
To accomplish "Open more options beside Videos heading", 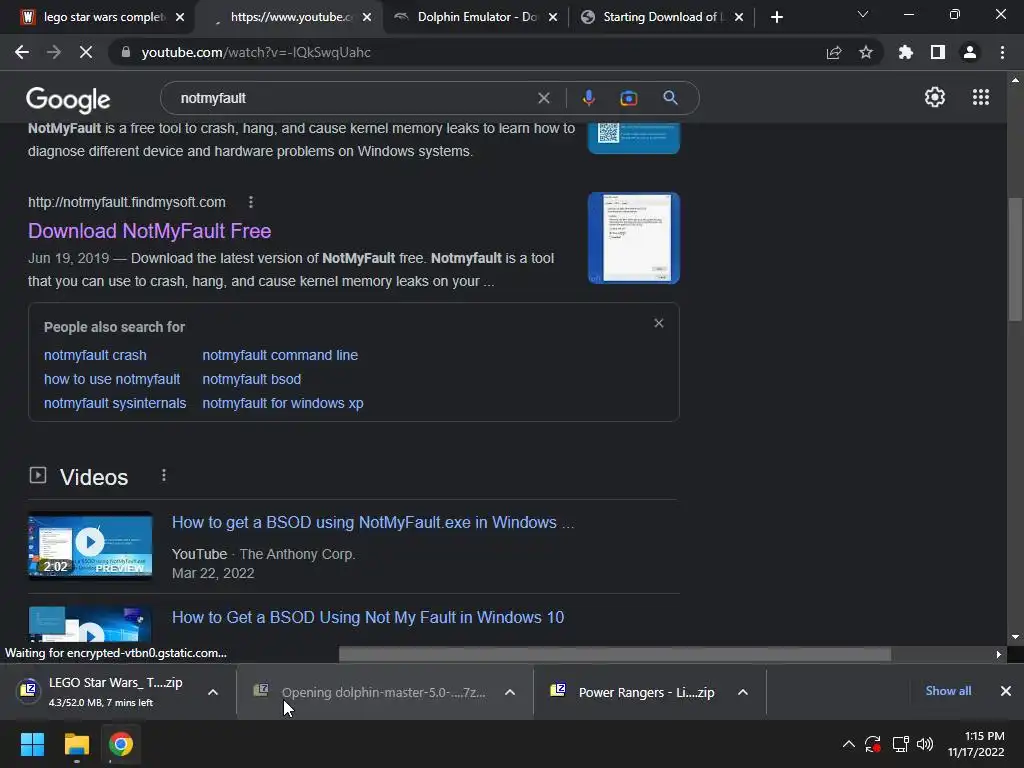I will click(x=164, y=475).
